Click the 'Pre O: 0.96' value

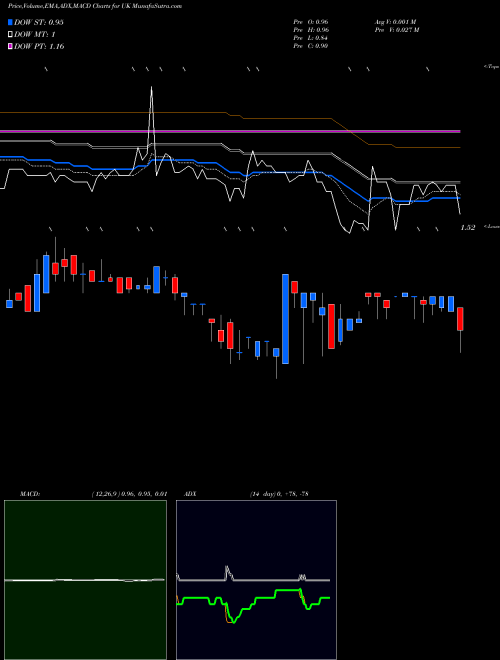(311, 22)
